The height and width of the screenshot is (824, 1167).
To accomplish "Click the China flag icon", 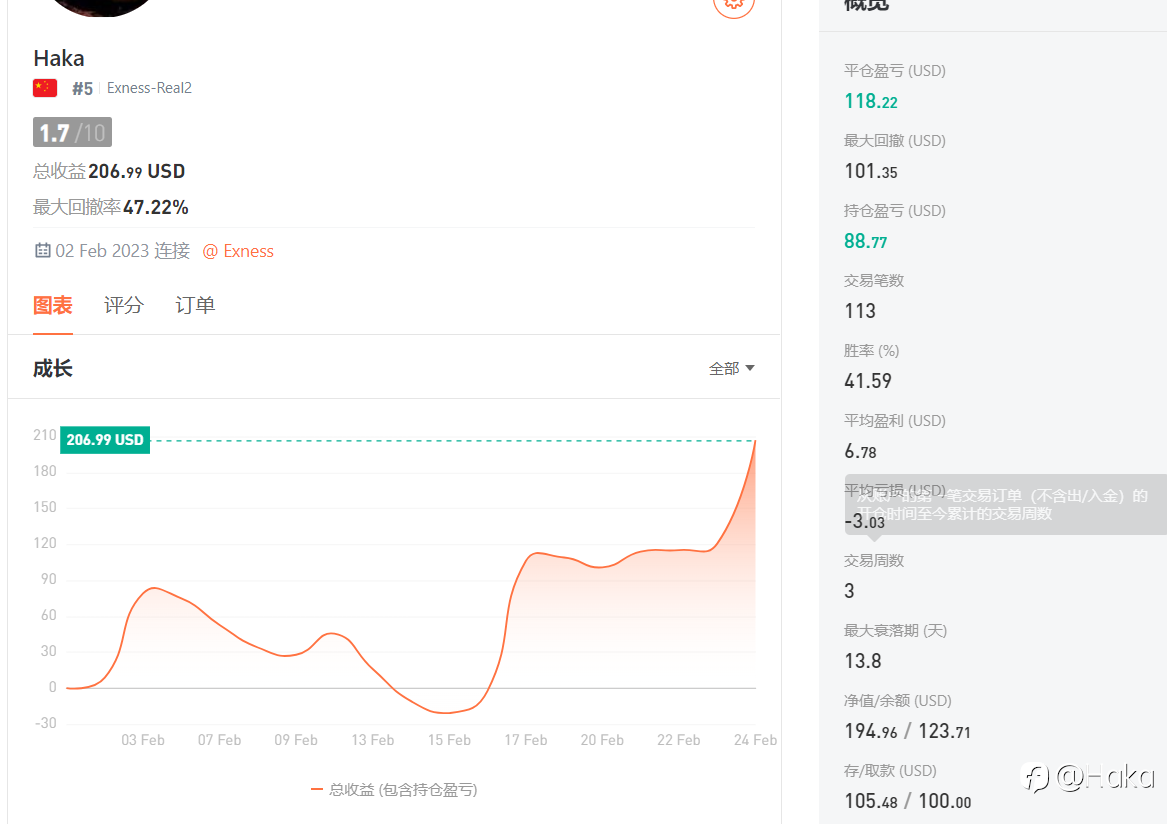I will (45, 88).
